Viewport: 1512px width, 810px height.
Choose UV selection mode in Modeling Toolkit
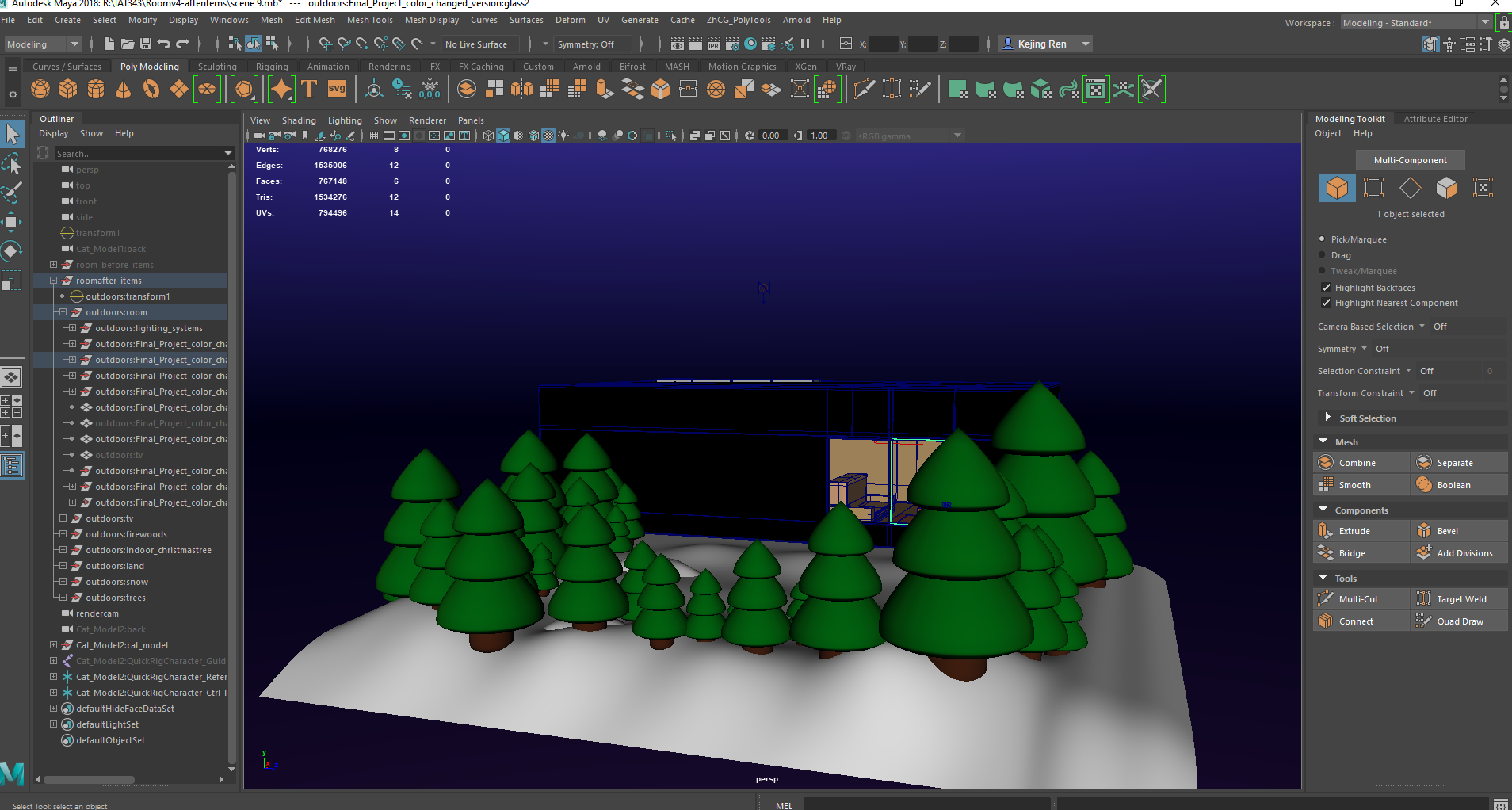(x=1483, y=188)
